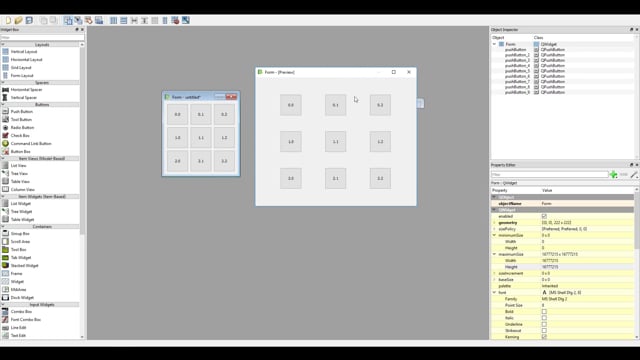
Task: Pick Combo Box in Widget Box
Action: pyautogui.click(x=21, y=311)
